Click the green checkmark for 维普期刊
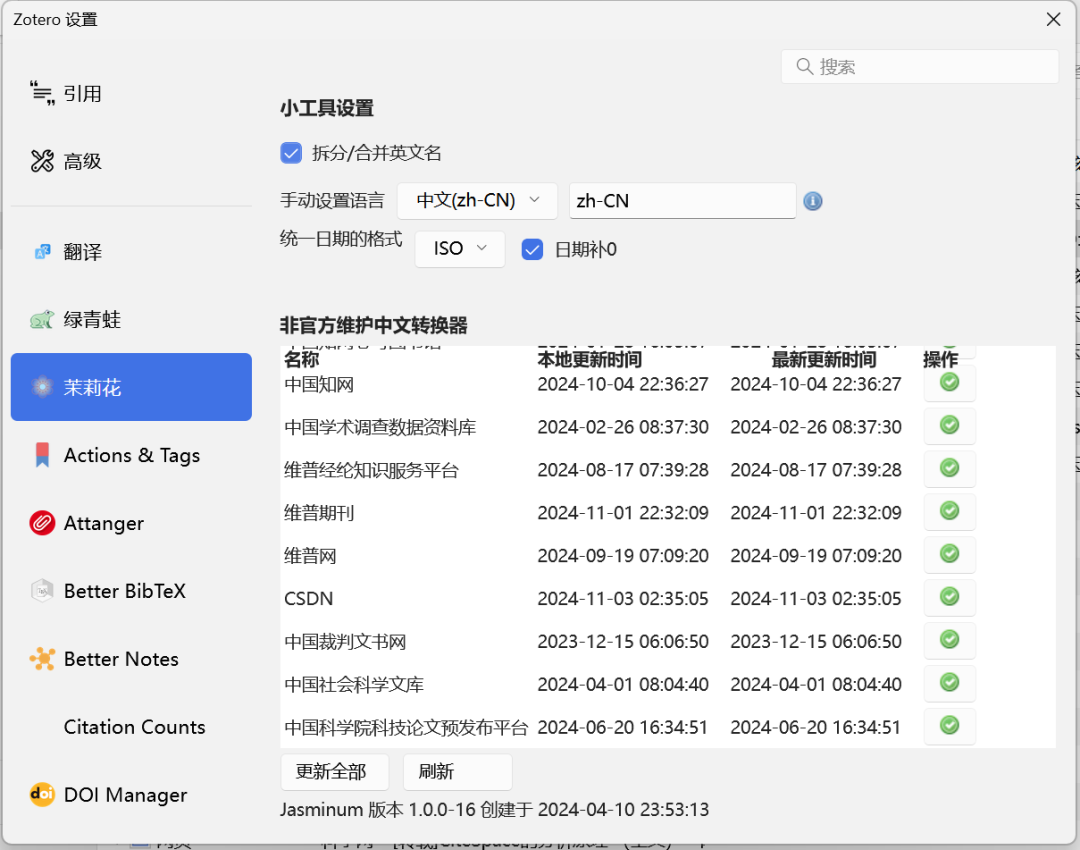 point(949,511)
